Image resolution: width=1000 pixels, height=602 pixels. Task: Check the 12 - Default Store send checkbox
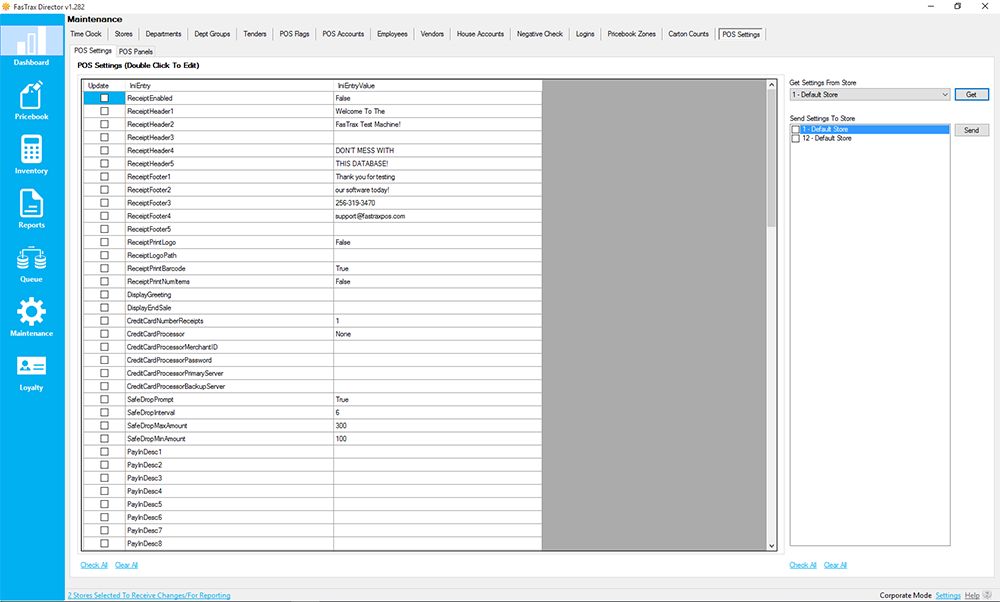point(795,138)
